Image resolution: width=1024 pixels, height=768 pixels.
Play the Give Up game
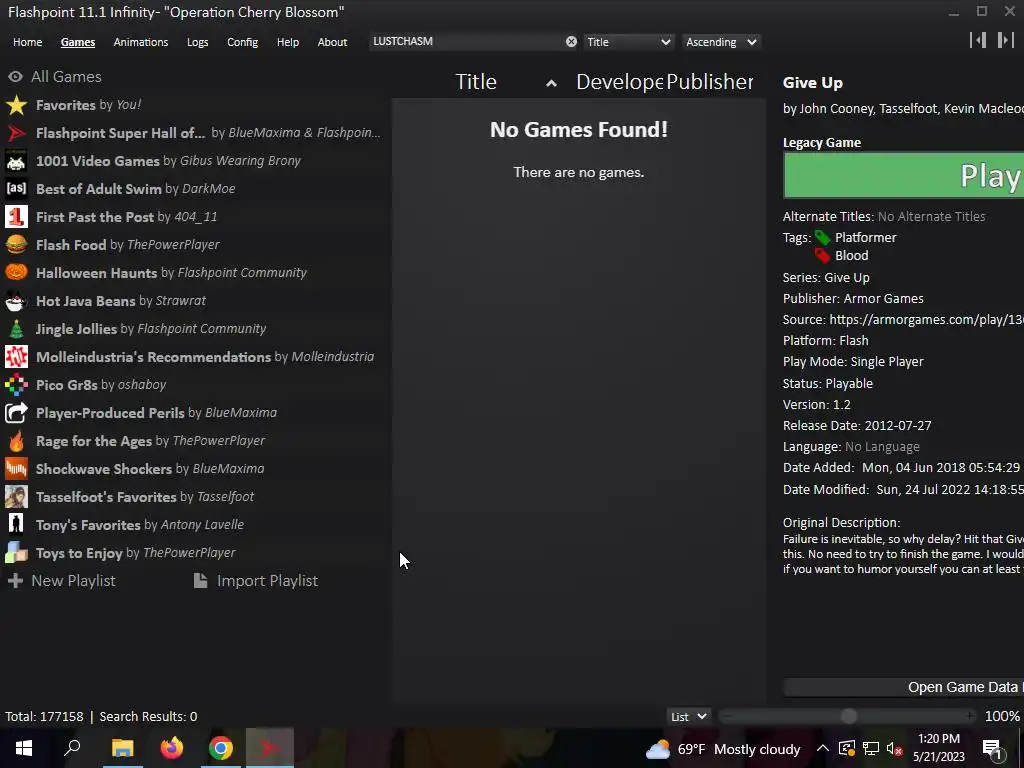point(904,175)
